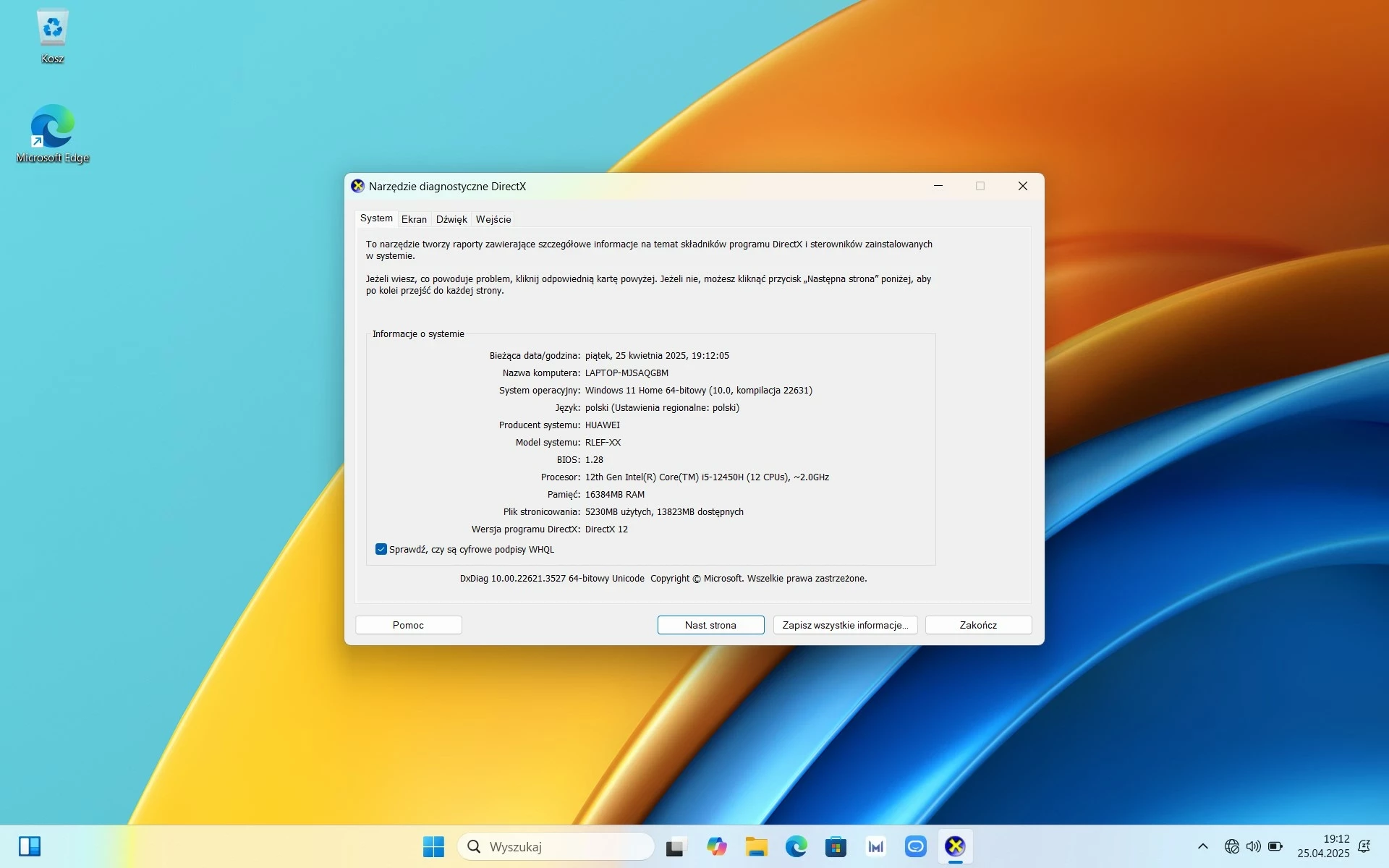Open the Wejście tab

pos(493,219)
